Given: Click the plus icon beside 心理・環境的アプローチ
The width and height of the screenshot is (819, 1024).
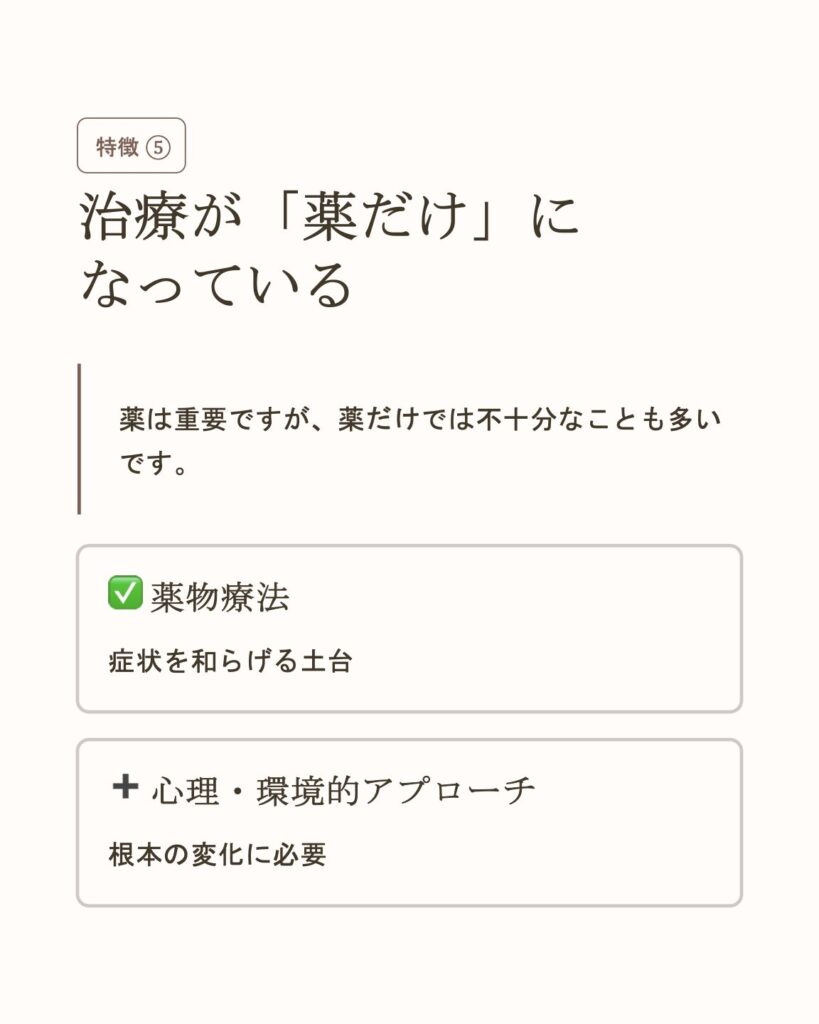Looking at the screenshot, I should point(125,788).
